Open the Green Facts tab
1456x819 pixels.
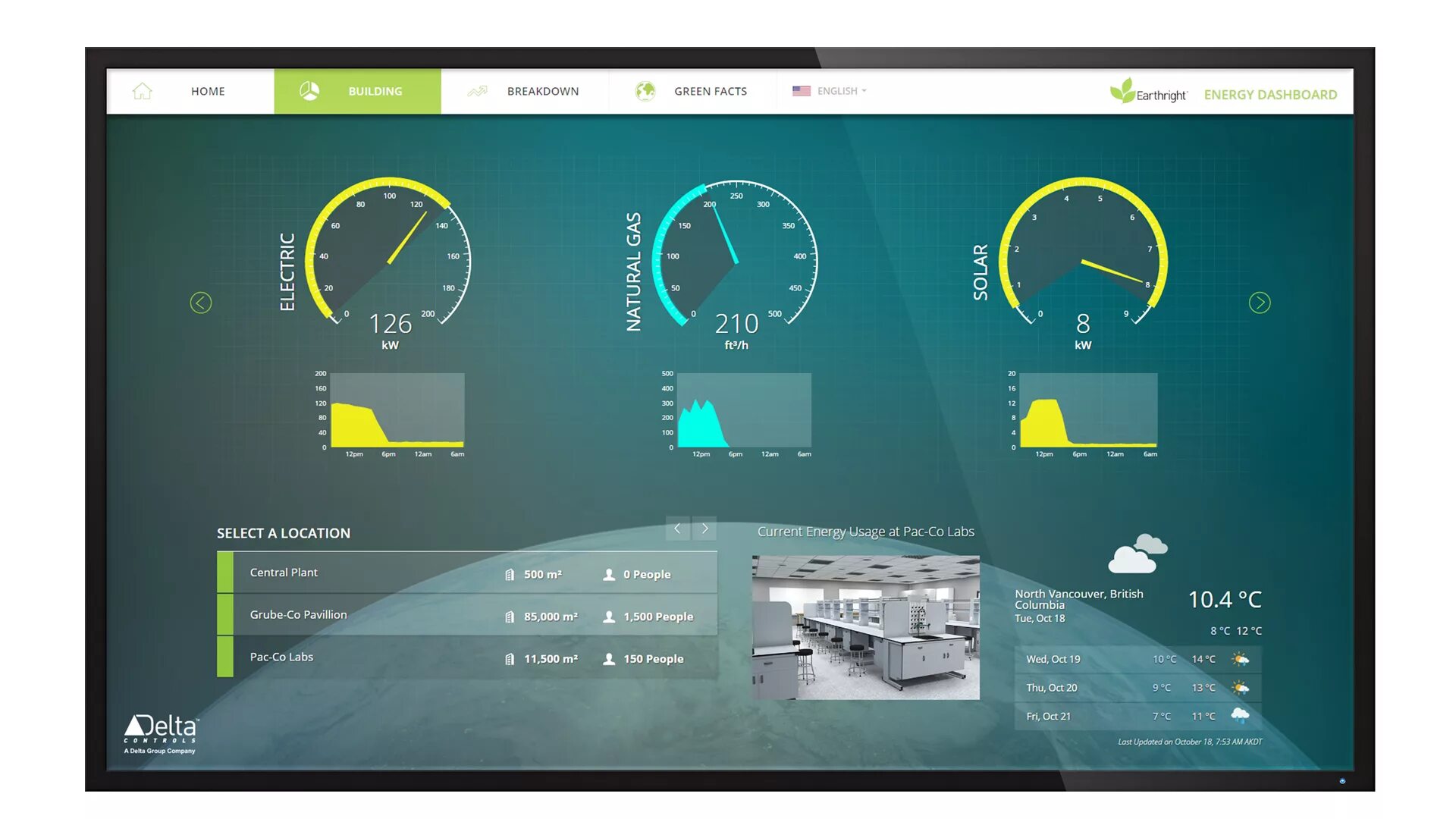click(710, 91)
